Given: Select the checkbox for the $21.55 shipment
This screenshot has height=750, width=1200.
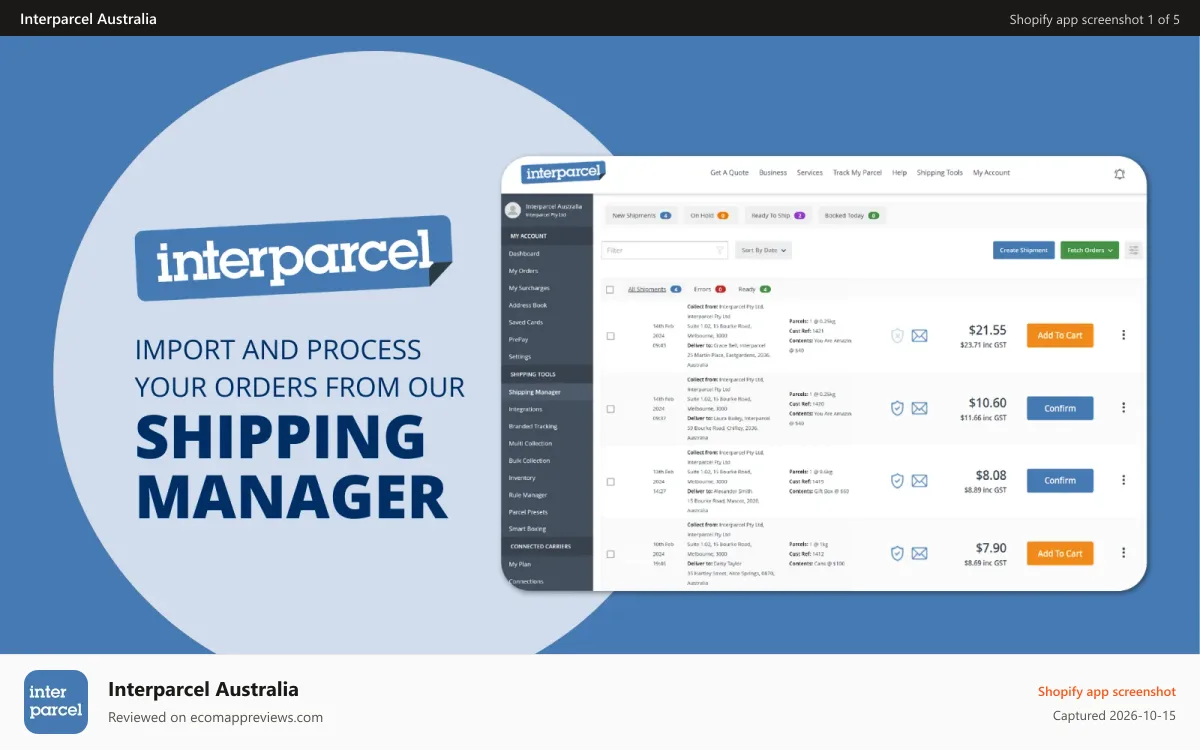Looking at the screenshot, I should (x=610, y=336).
